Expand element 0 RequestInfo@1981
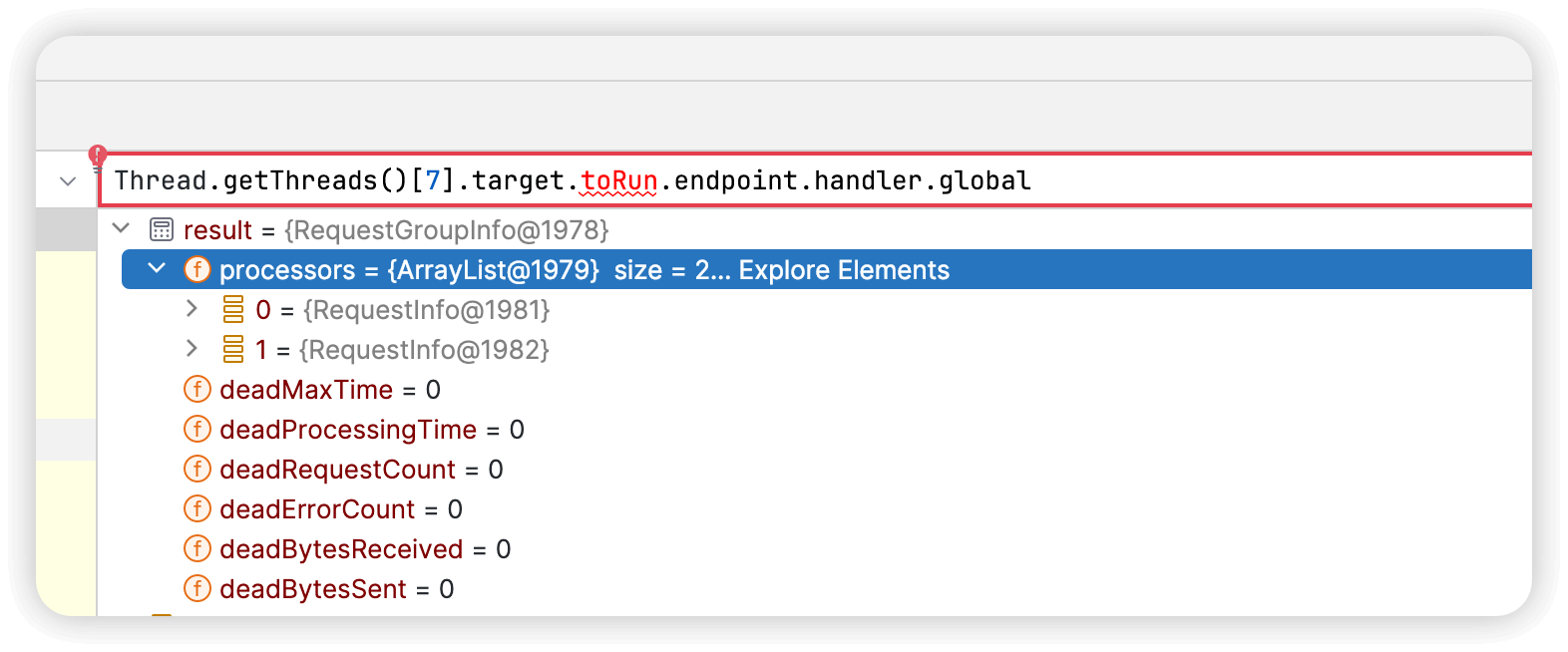 tap(193, 309)
